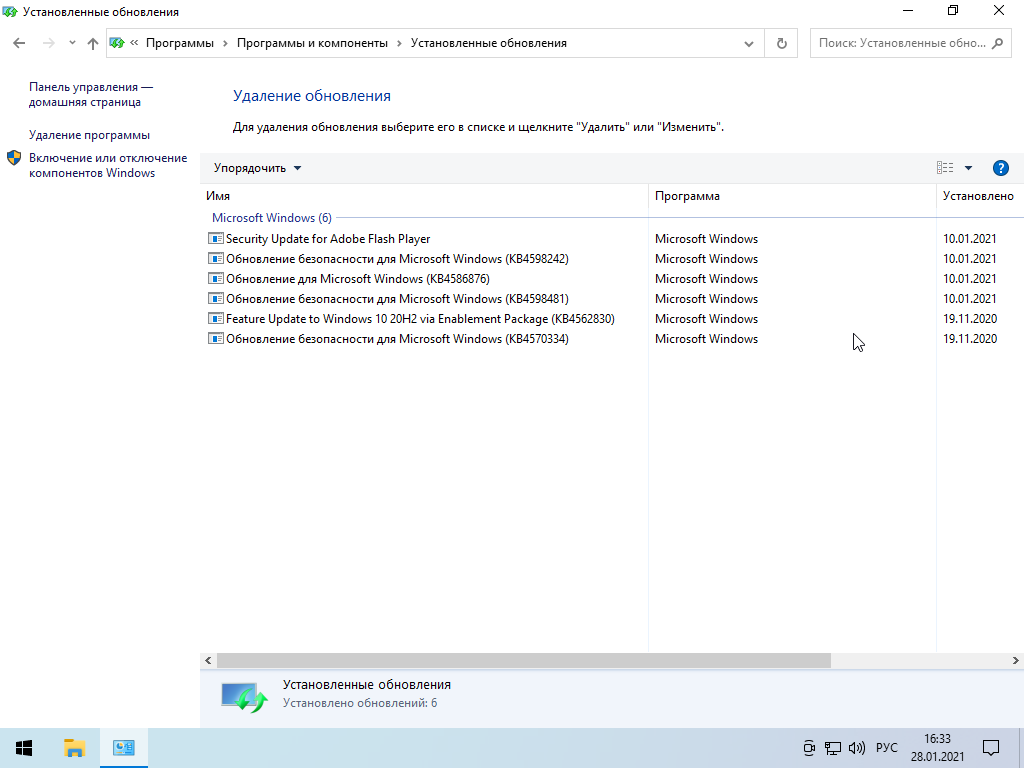Open the clock showing 16:33

click(937, 748)
